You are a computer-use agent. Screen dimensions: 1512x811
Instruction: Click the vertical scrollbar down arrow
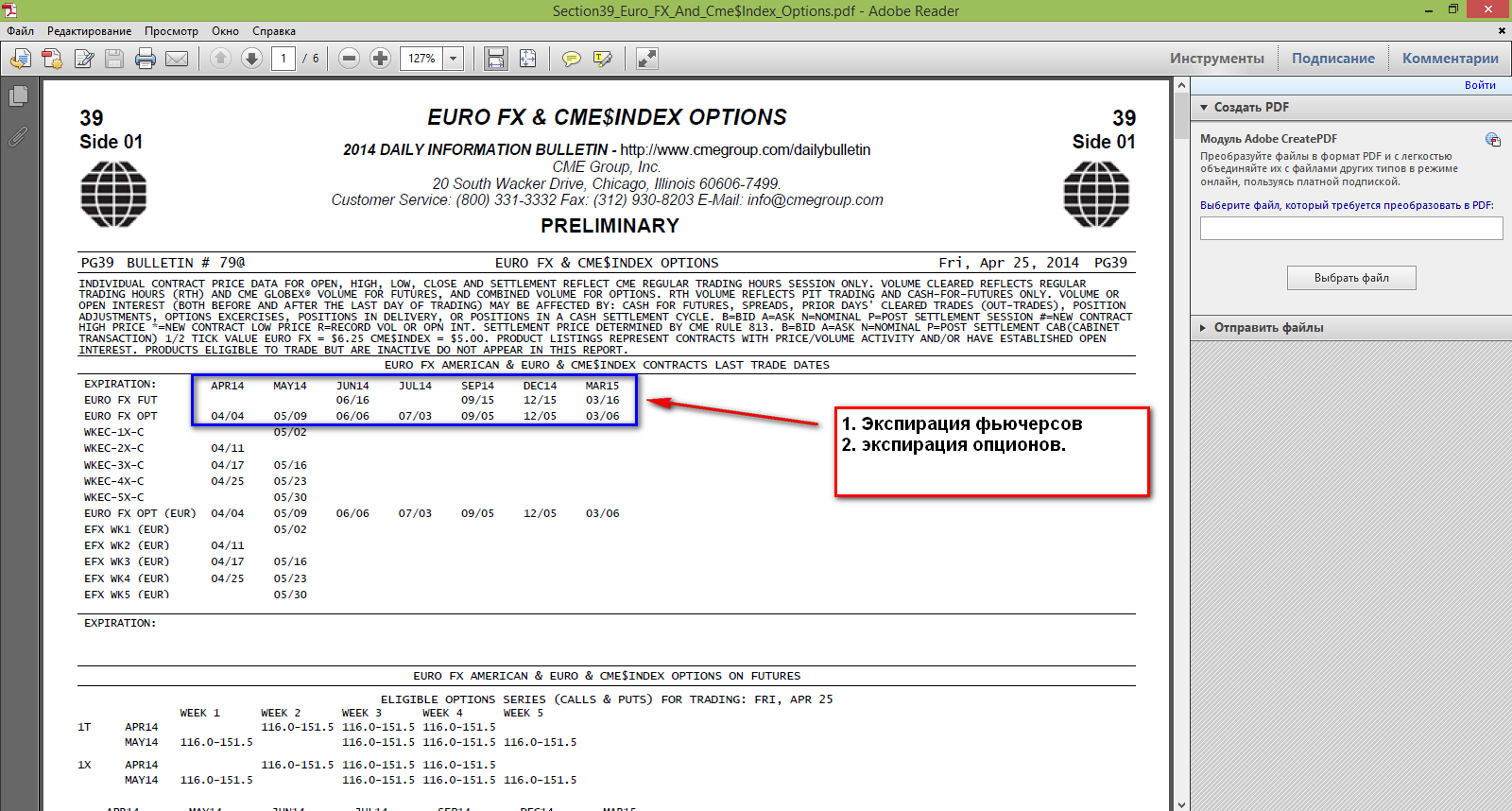pos(1181,804)
